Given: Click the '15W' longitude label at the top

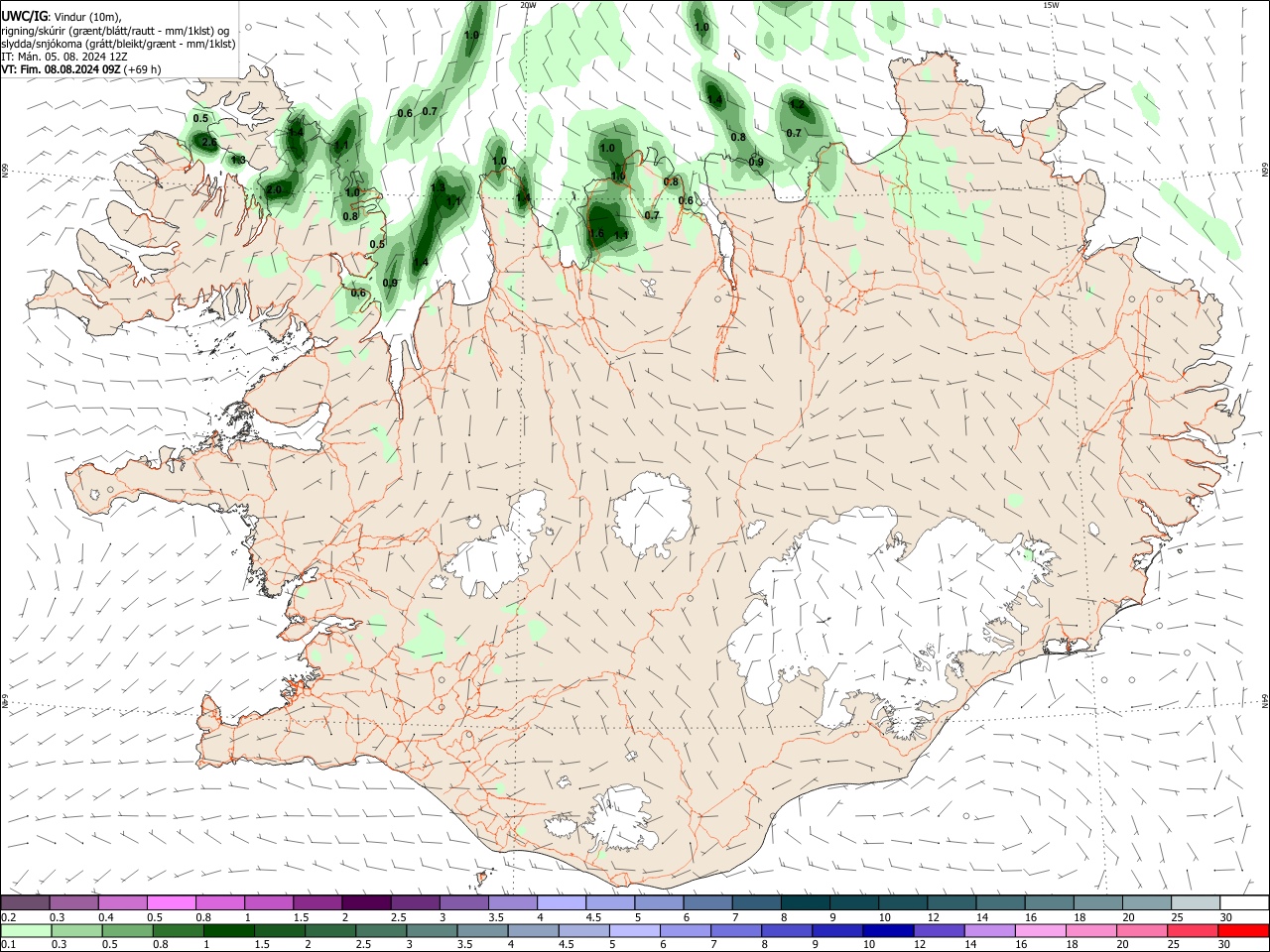Looking at the screenshot, I should (1051, 5).
